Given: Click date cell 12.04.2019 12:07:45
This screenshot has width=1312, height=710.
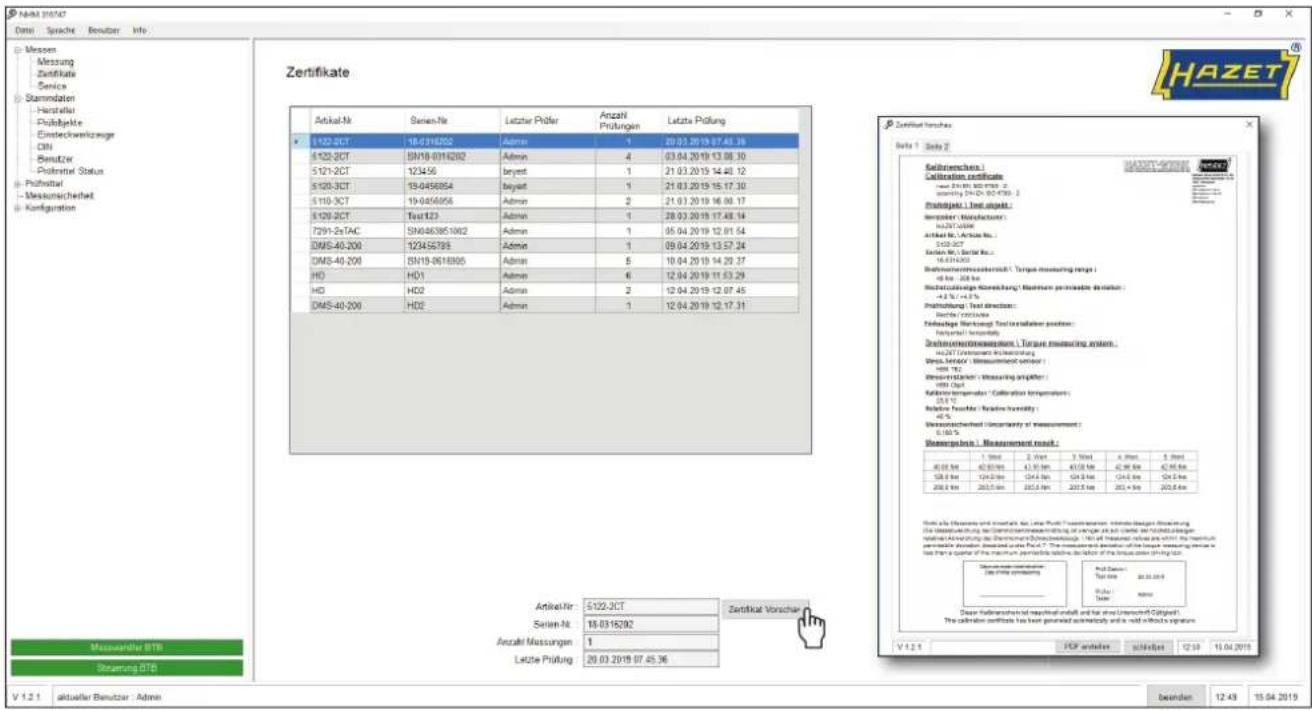Looking at the screenshot, I should (731, 291).
